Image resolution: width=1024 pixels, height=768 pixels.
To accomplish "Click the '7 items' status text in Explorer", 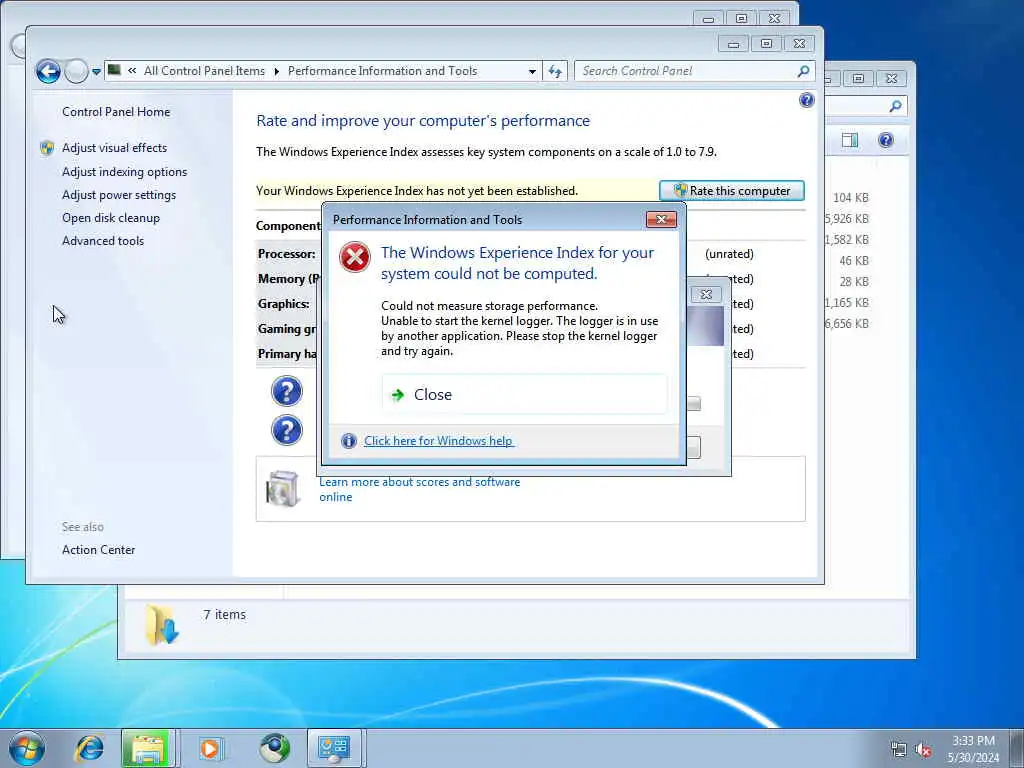I will [225, 615].
